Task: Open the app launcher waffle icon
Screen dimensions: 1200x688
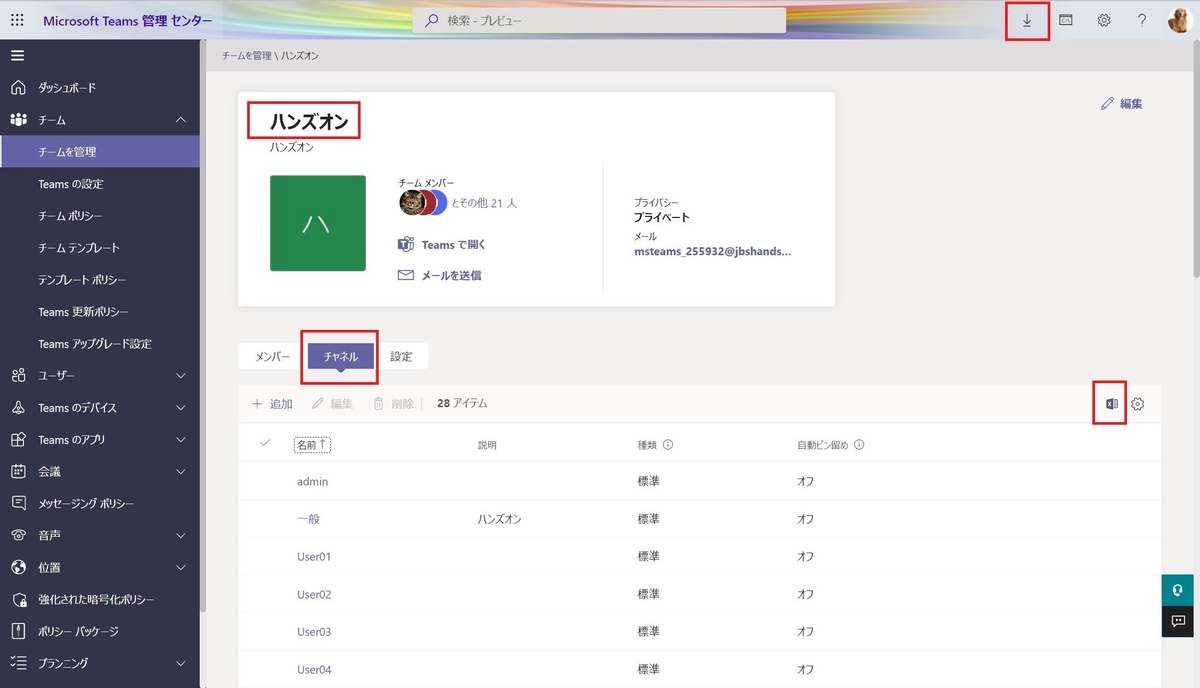Action: 18,20
